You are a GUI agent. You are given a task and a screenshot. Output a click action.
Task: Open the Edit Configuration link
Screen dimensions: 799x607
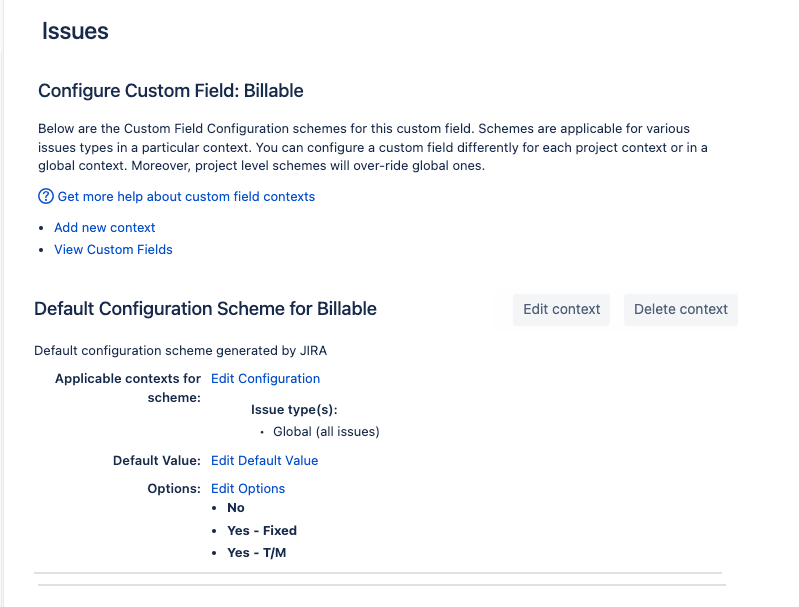tap(265, 379)
